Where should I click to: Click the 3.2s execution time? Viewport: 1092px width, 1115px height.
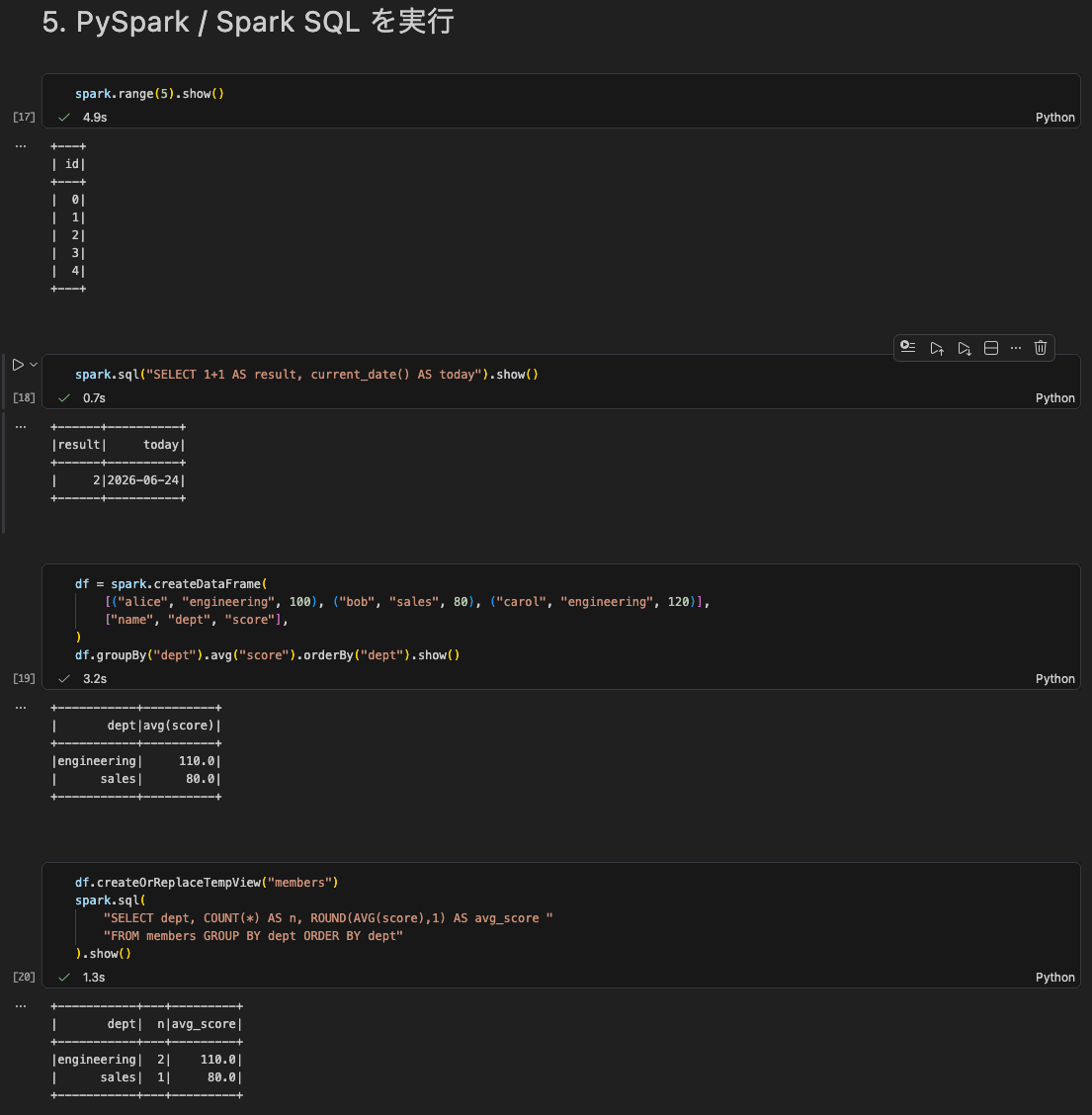click(95, 679)
